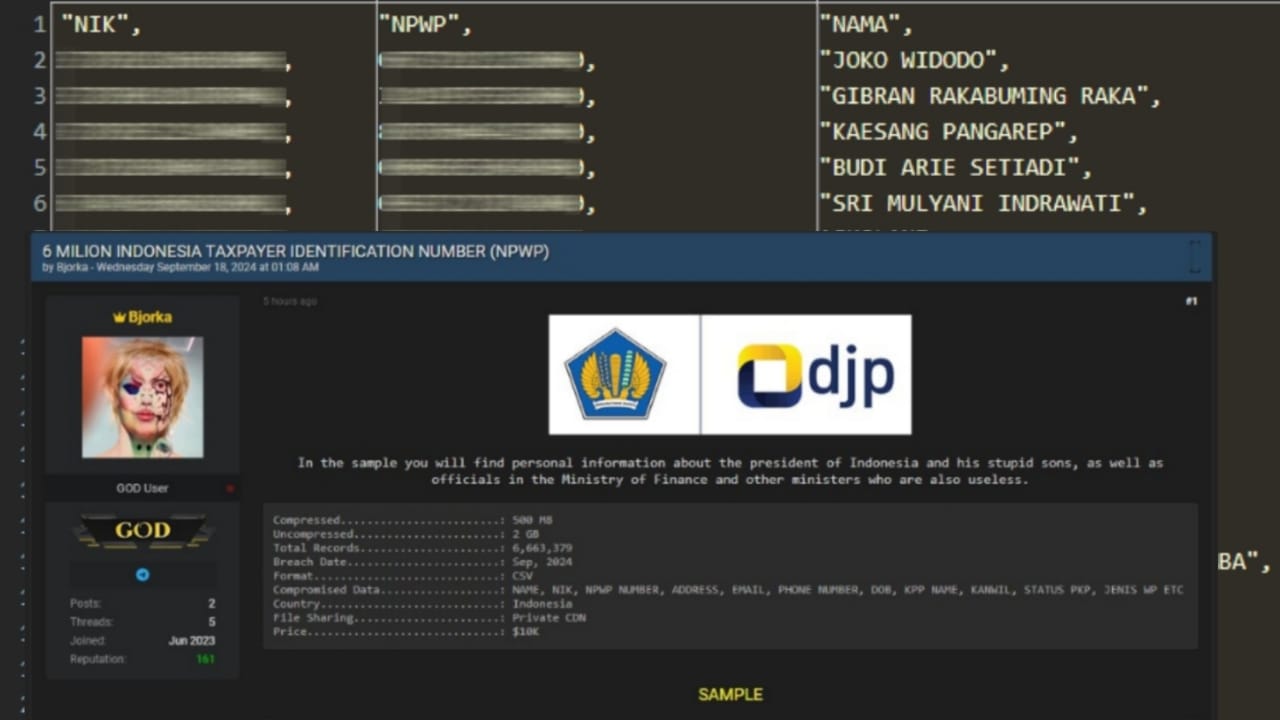Click the redacted NPWP value on line 6
Screen dimensions: 1280x720
pos(482,204)
